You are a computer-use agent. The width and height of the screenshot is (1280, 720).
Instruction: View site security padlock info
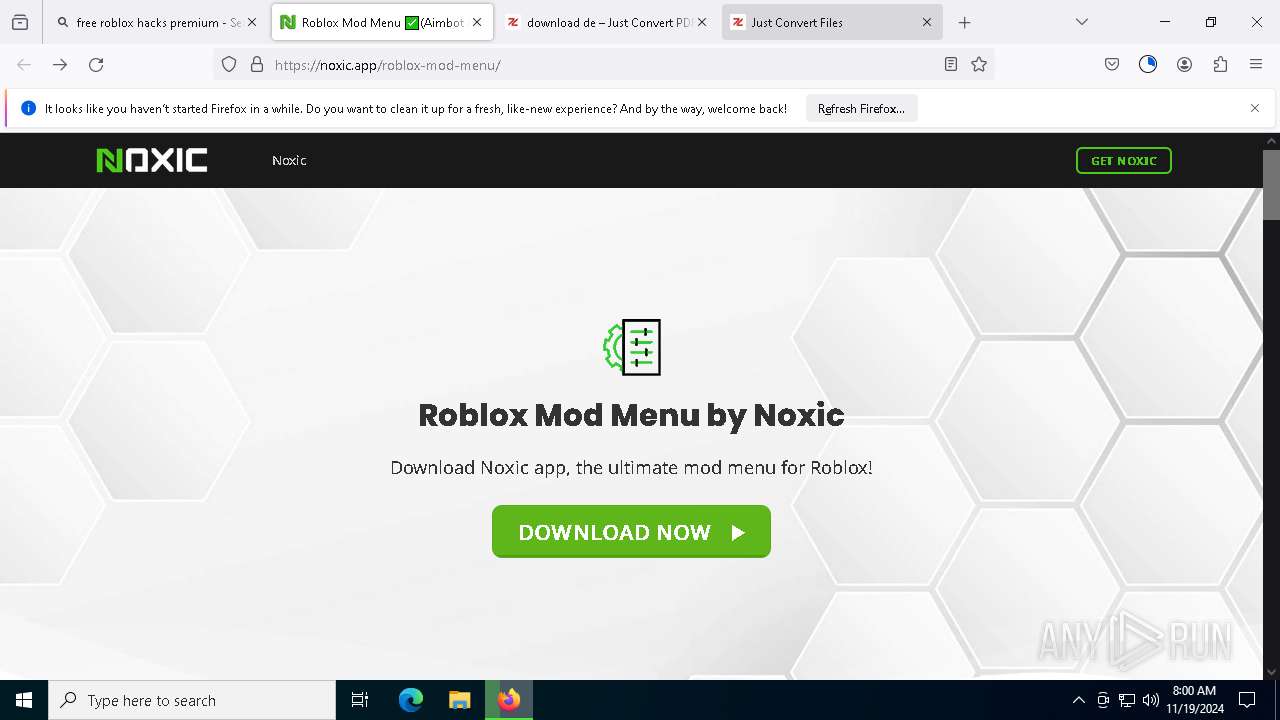257,64
